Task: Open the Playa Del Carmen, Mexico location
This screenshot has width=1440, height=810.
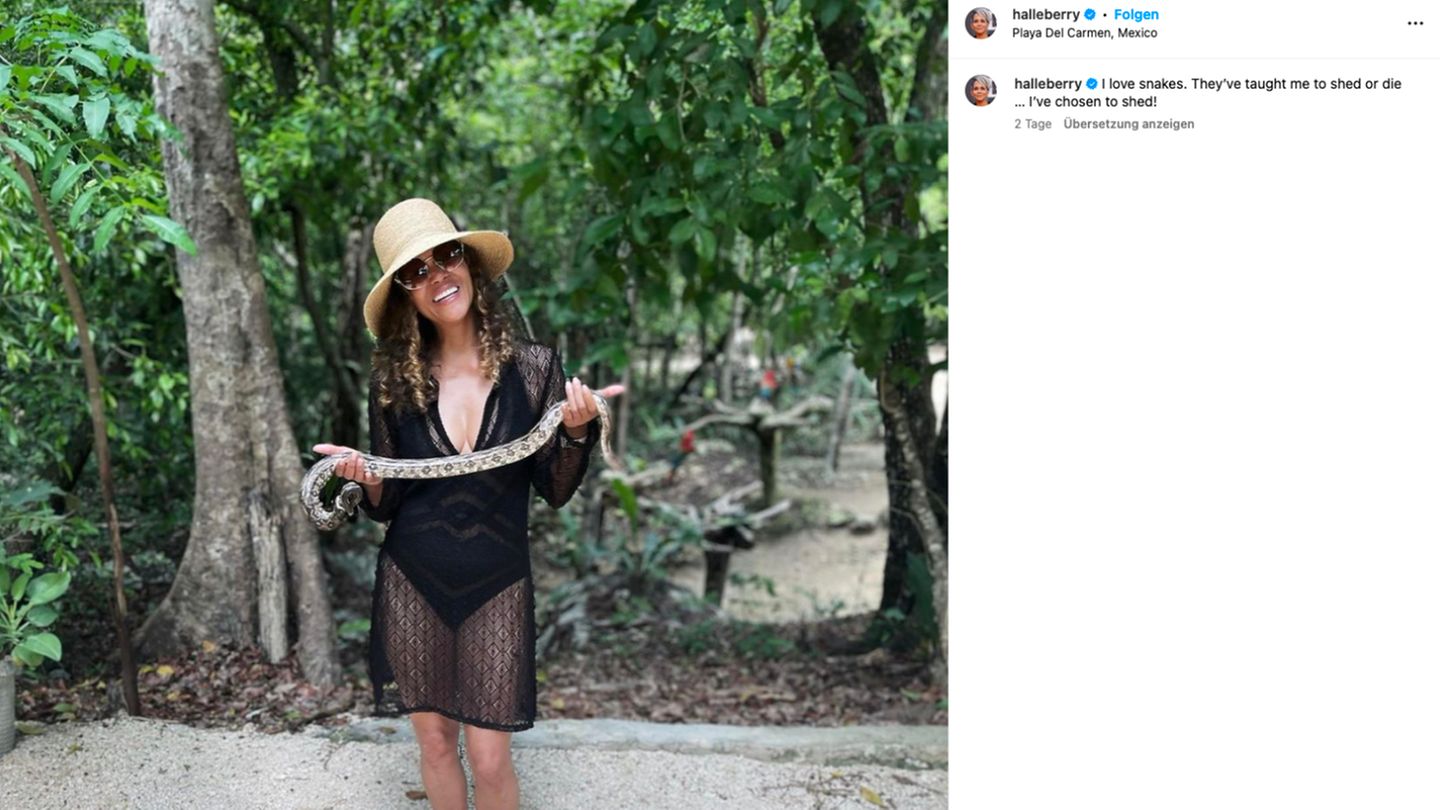Action: coord(1084,33)
